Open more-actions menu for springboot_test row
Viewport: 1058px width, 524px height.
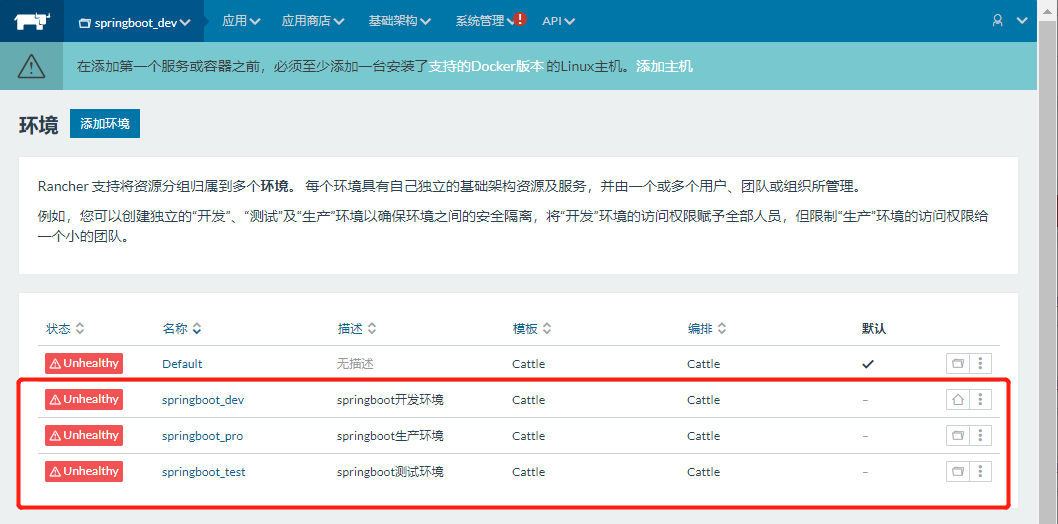[x=980, y=471]
